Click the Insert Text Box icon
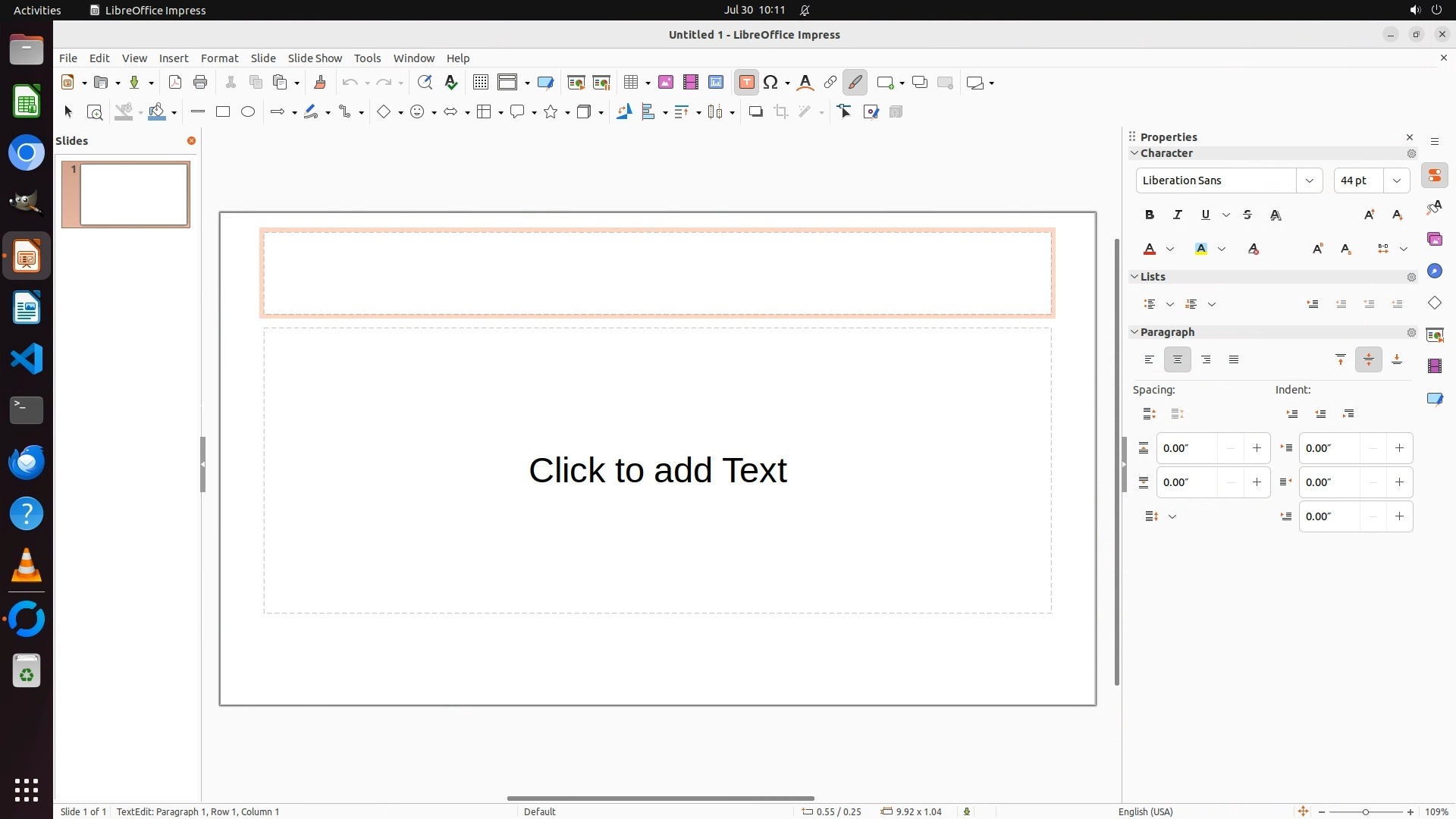 (x=746, y=83)
